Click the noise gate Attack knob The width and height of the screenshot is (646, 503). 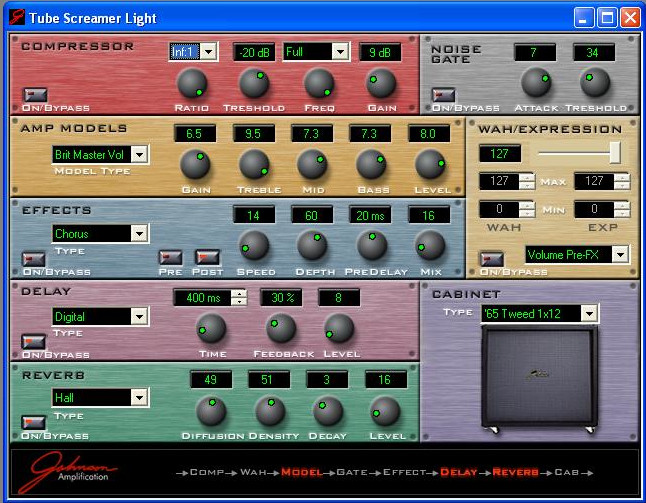point(536,83)
